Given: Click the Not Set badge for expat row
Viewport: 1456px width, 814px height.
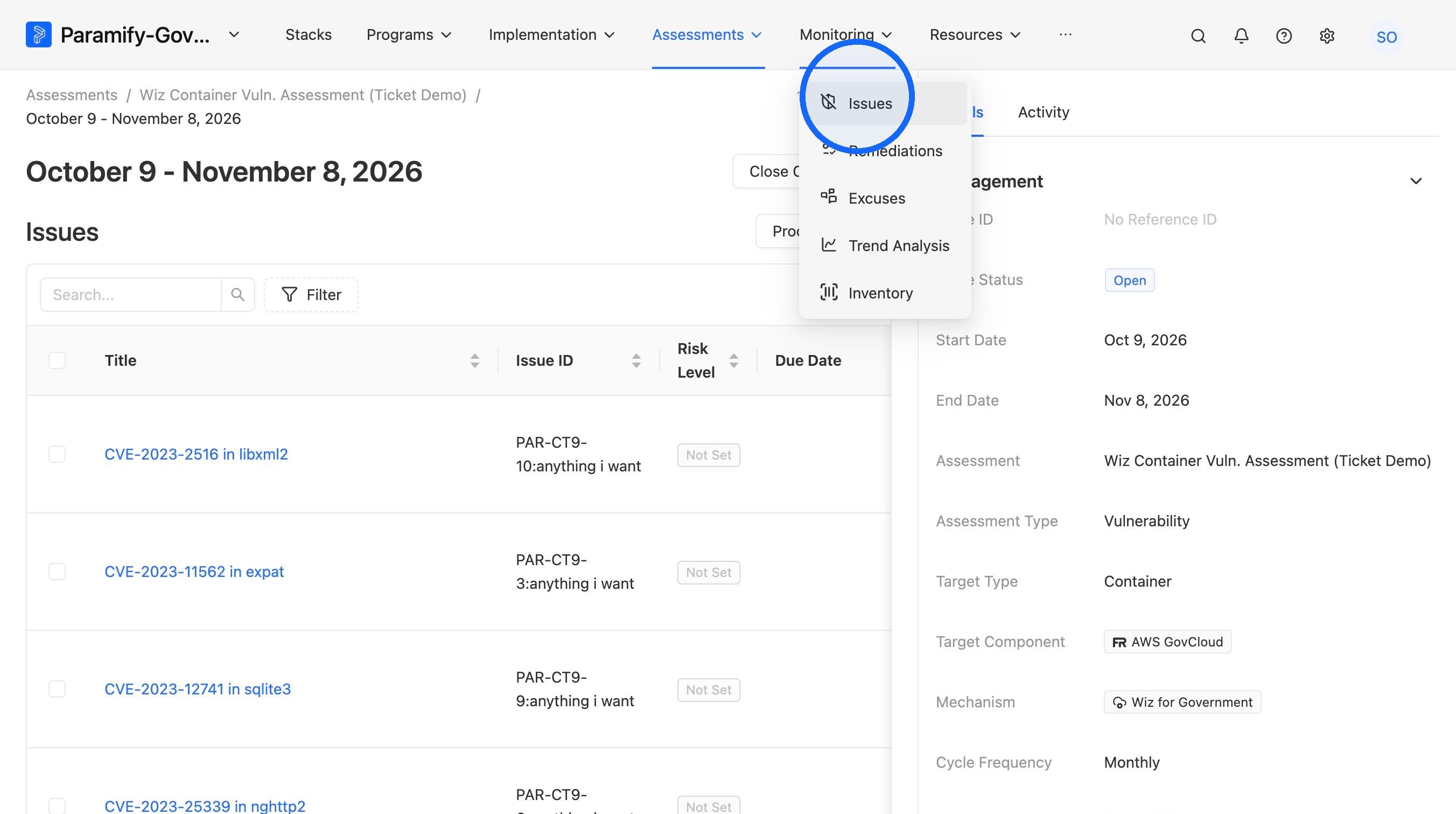Looking at the screenshot, I should [x=708, y=573].
